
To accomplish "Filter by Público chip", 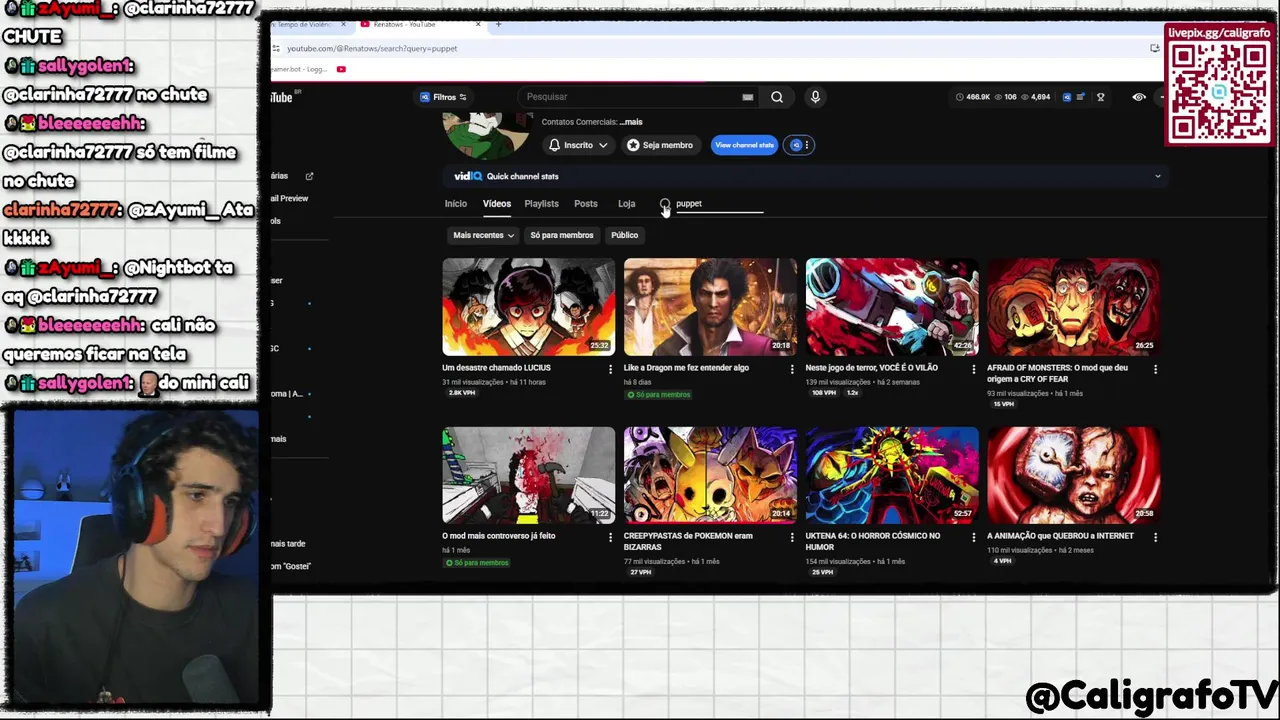I will pyautogui.click(x=624, y=235).
